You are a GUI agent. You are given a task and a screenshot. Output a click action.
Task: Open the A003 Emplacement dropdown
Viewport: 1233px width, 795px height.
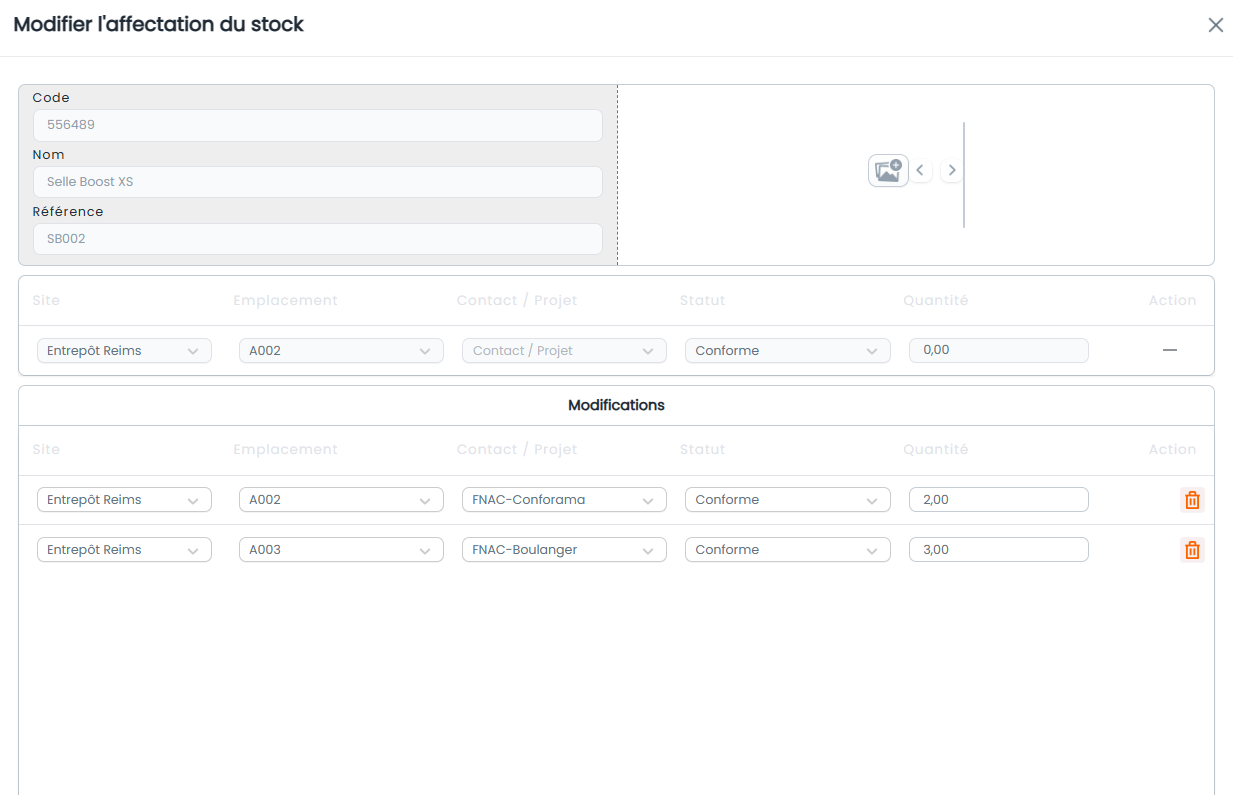pyautogui.click(x=341, y=550)
